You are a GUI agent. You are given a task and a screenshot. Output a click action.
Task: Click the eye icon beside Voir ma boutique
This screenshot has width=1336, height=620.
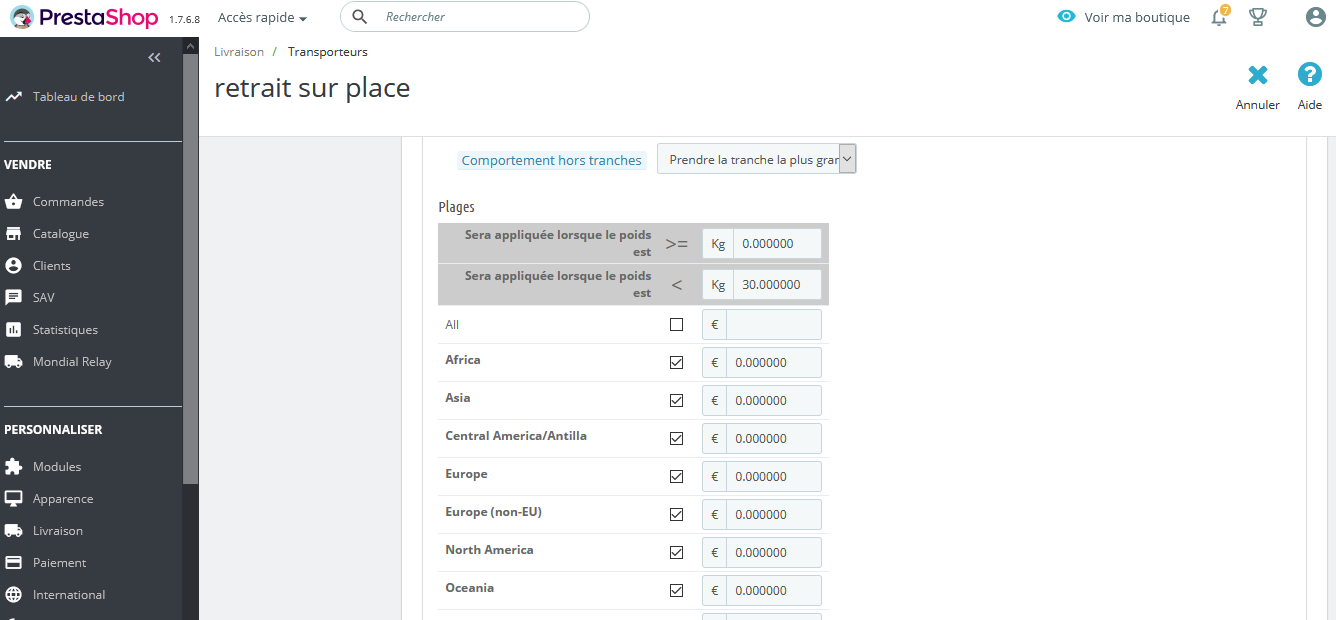1067,17
